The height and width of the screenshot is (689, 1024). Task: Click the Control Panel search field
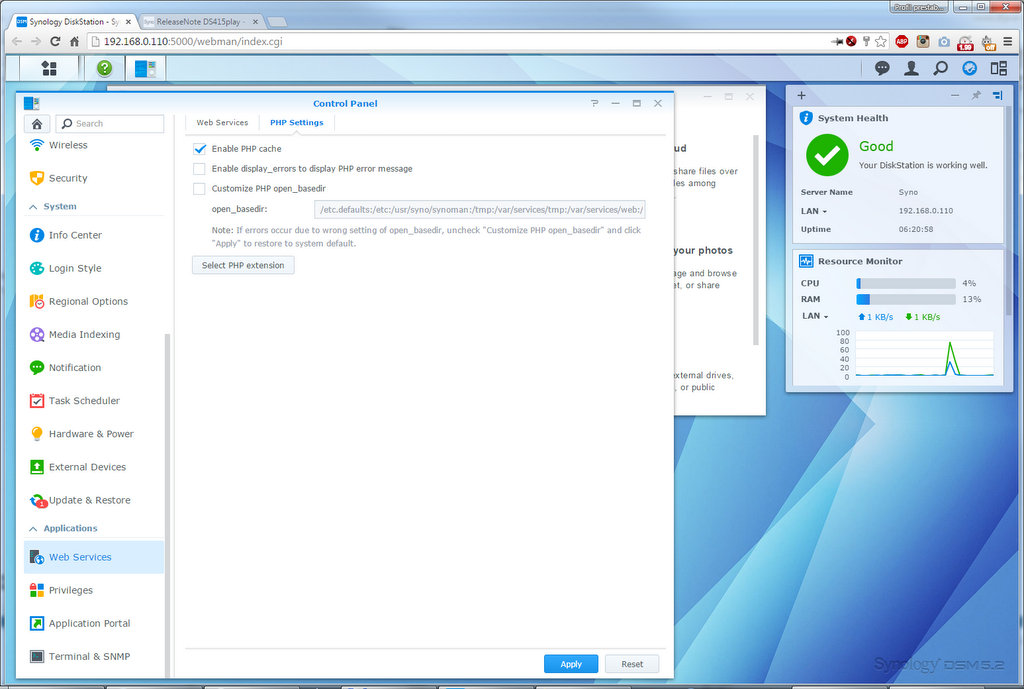coord(110,123)
